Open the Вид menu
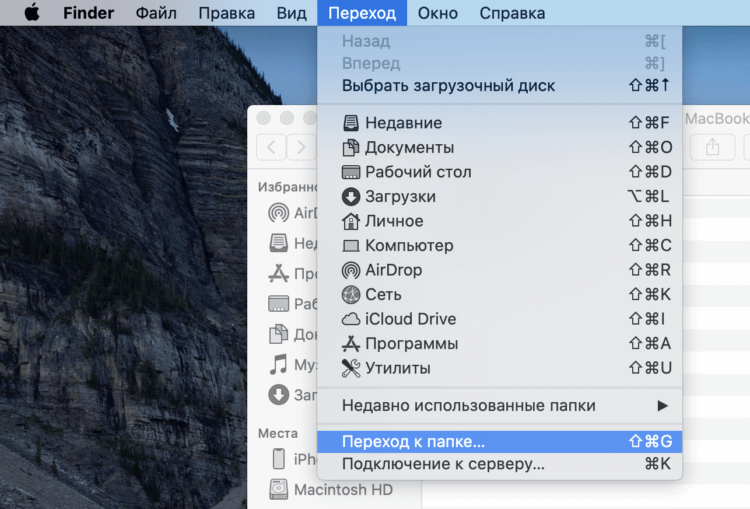Screen dimensions: 750x509 (291, 13)
